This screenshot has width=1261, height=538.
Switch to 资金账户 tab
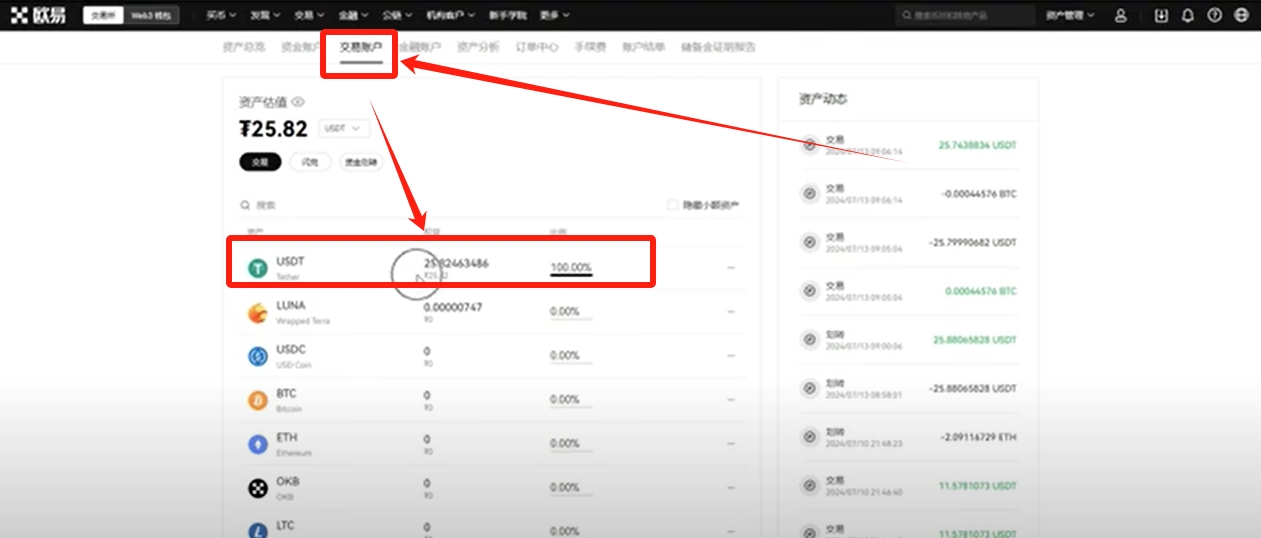point(302,47)
